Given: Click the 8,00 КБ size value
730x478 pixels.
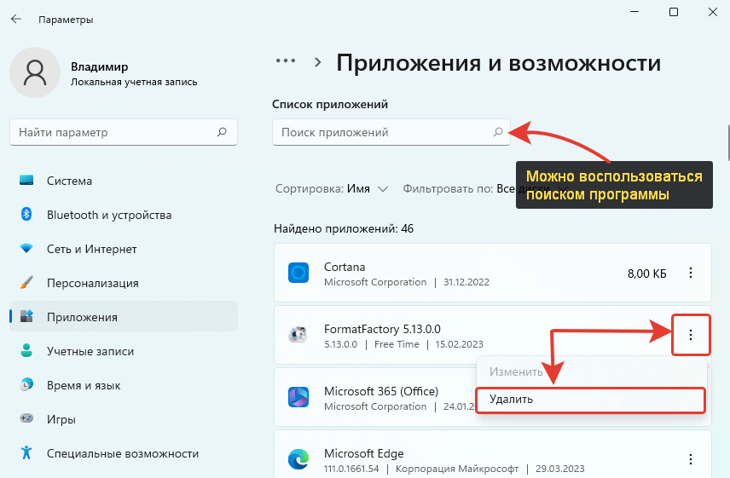Looking at the screenshot, I should [647, 274].
